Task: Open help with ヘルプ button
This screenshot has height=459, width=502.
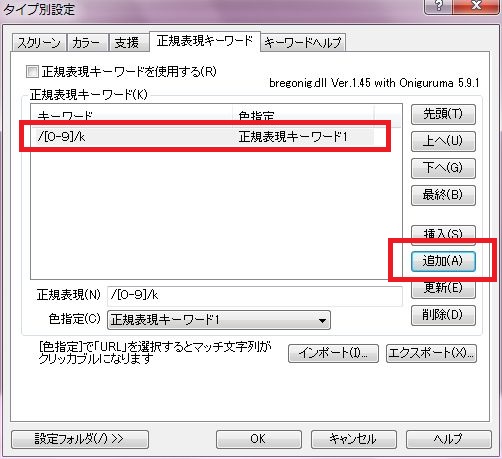Action: 448,439
